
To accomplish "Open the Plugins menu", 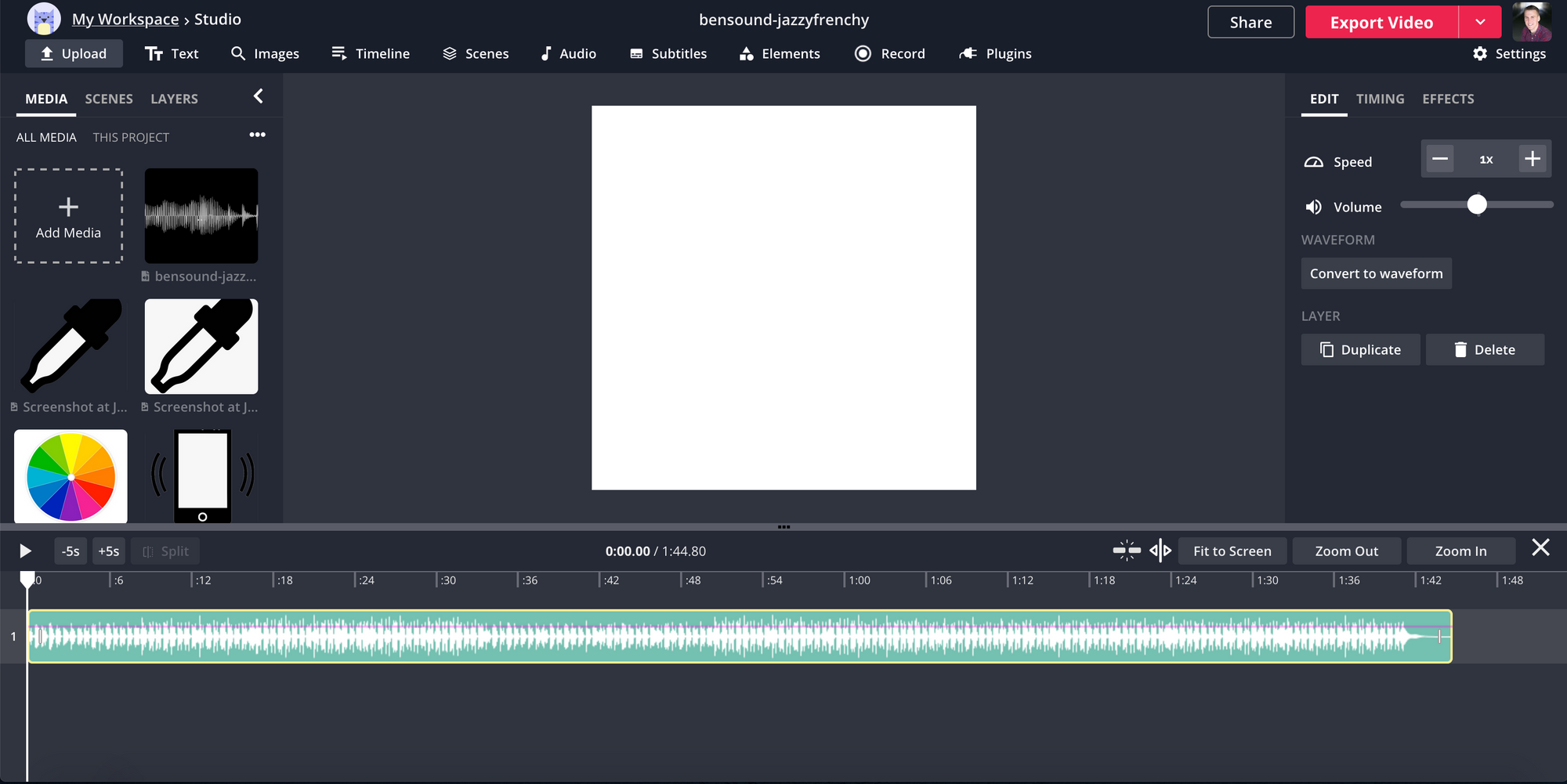I will click(x=995, y=53).
